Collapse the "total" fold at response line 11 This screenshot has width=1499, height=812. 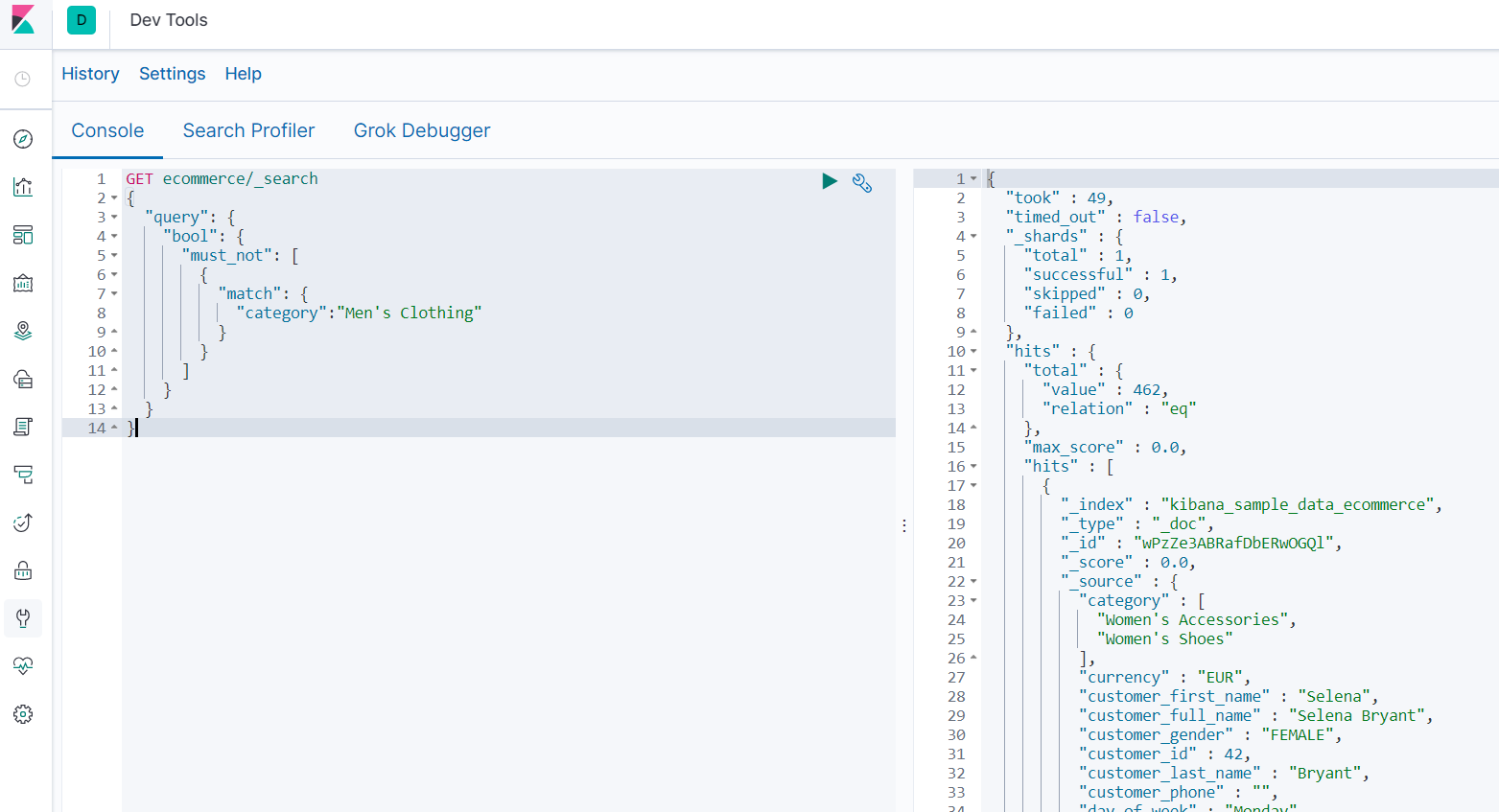tap(973, 371)
